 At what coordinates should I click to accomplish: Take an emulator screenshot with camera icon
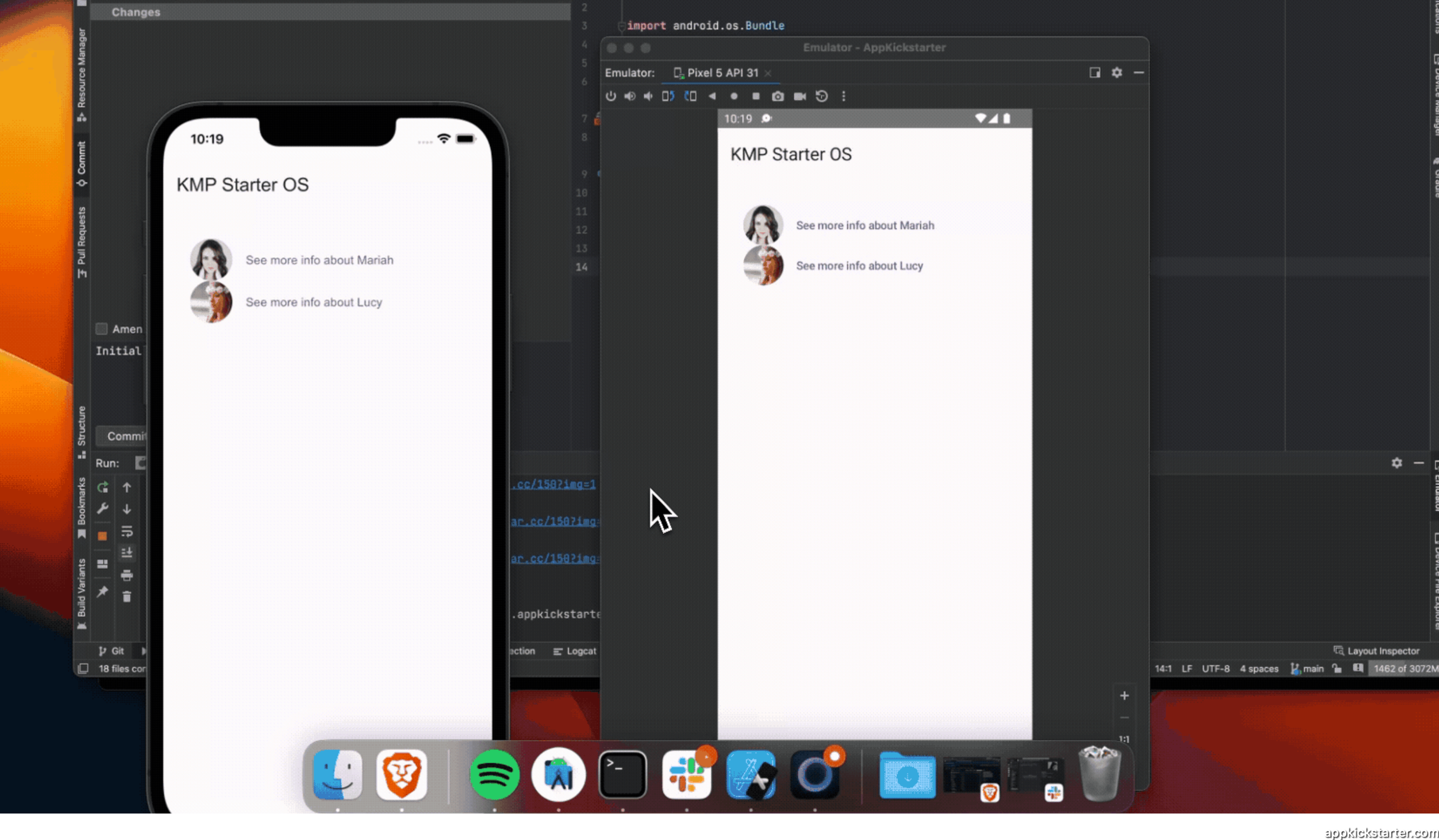click(778, 96)
